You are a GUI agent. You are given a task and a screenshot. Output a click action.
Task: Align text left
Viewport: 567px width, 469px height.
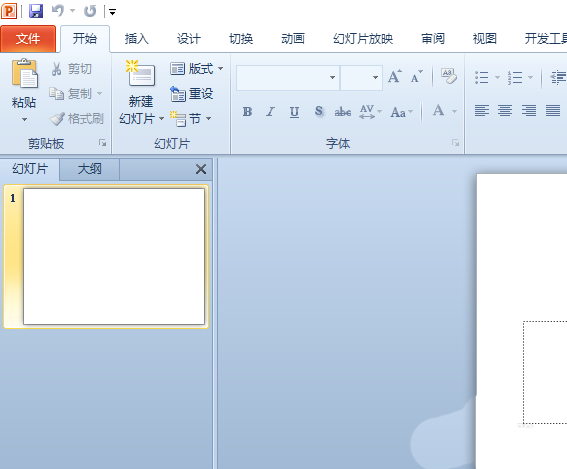482,110
